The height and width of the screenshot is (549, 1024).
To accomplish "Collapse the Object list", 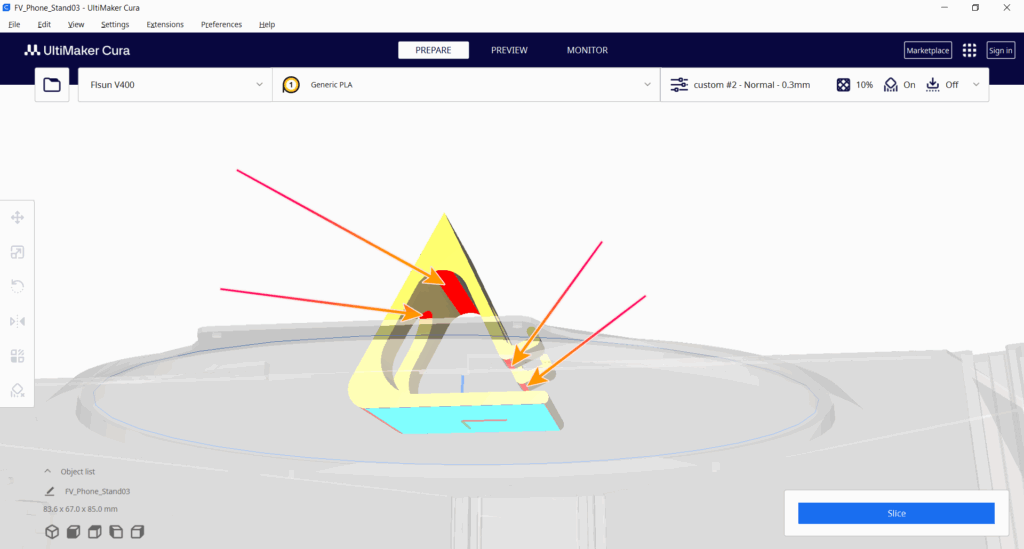I will [47, 471].
